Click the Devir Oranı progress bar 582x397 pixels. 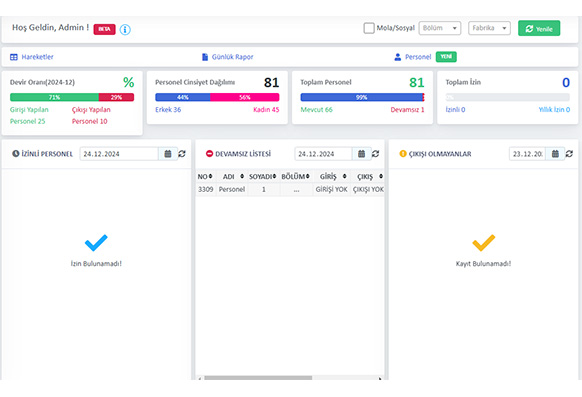point(72,97)
